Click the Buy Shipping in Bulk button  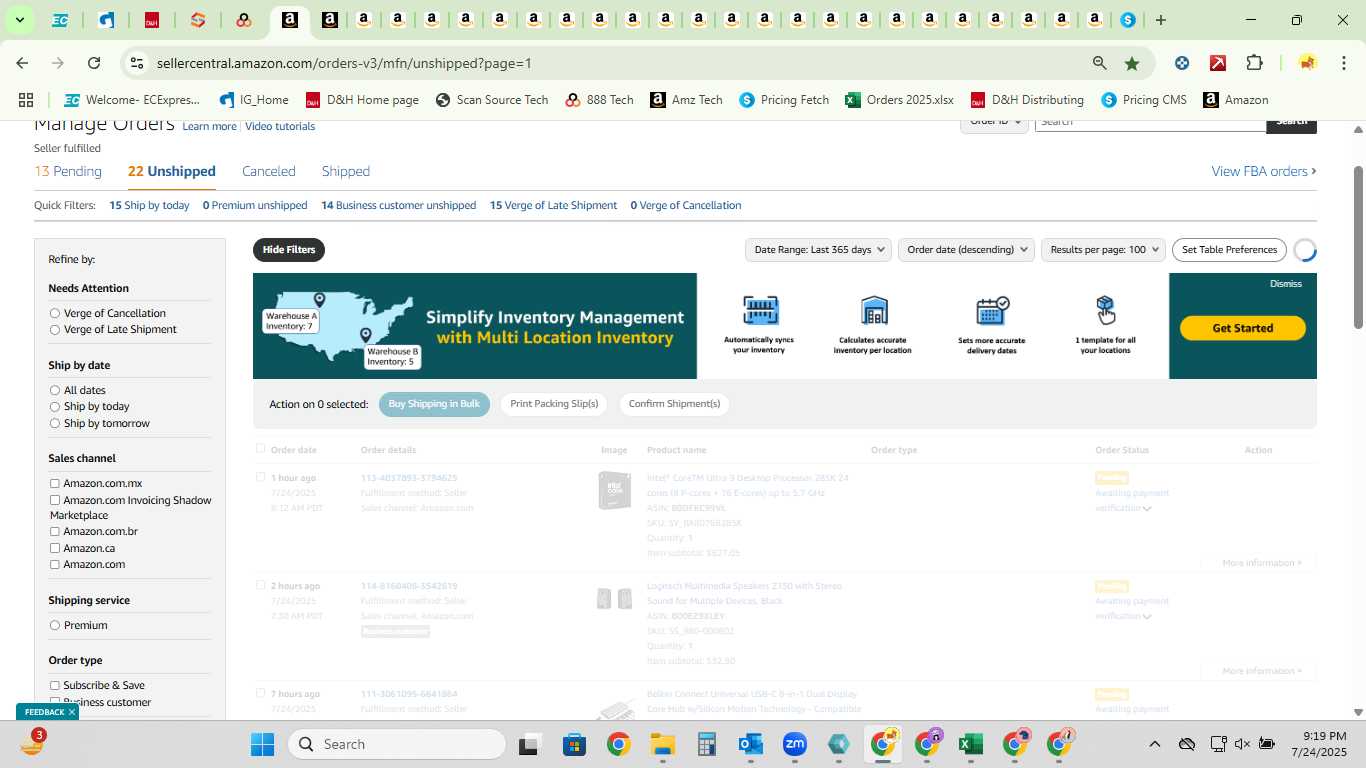pos(434,404)
